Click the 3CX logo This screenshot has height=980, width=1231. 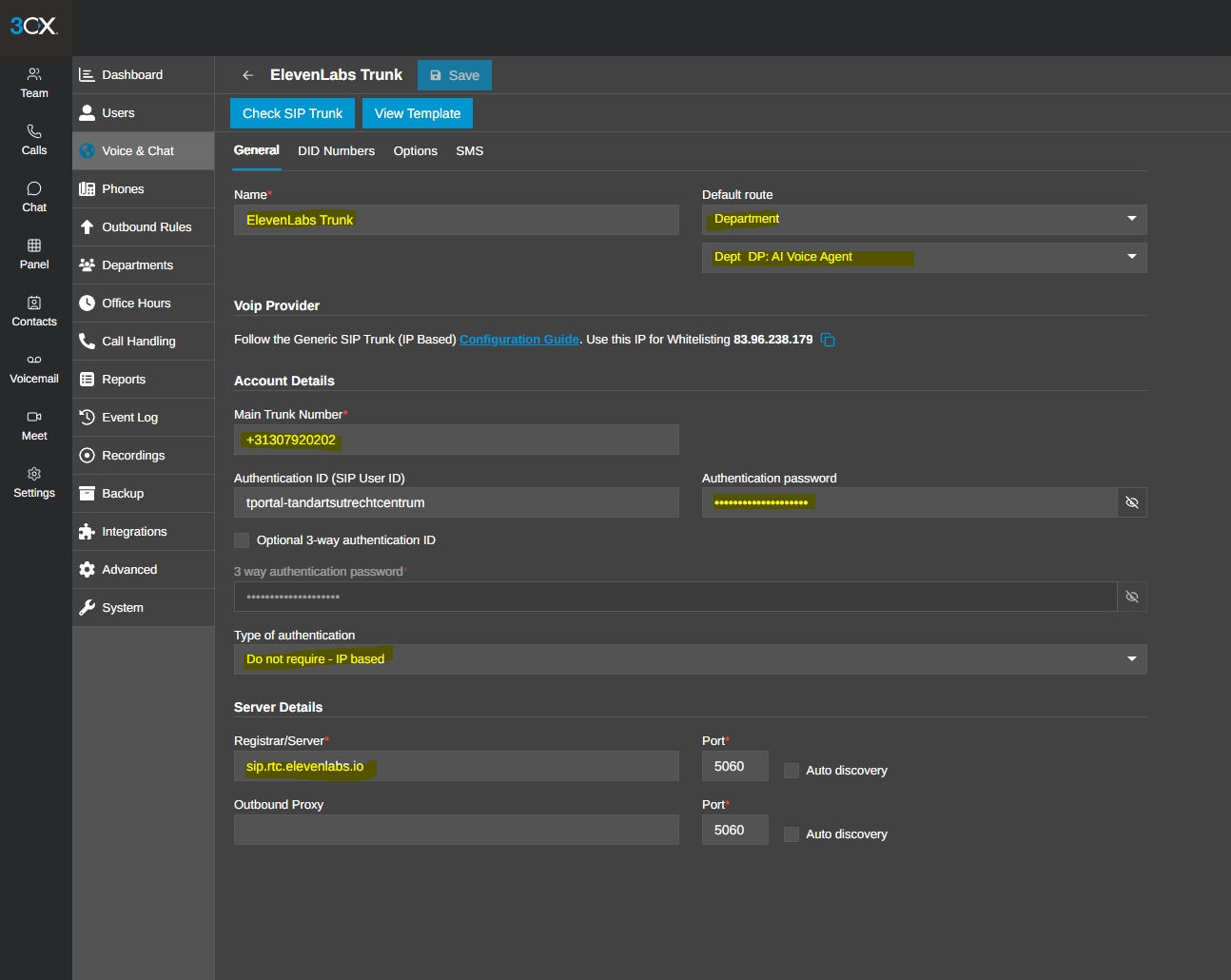tap(34, 26)
